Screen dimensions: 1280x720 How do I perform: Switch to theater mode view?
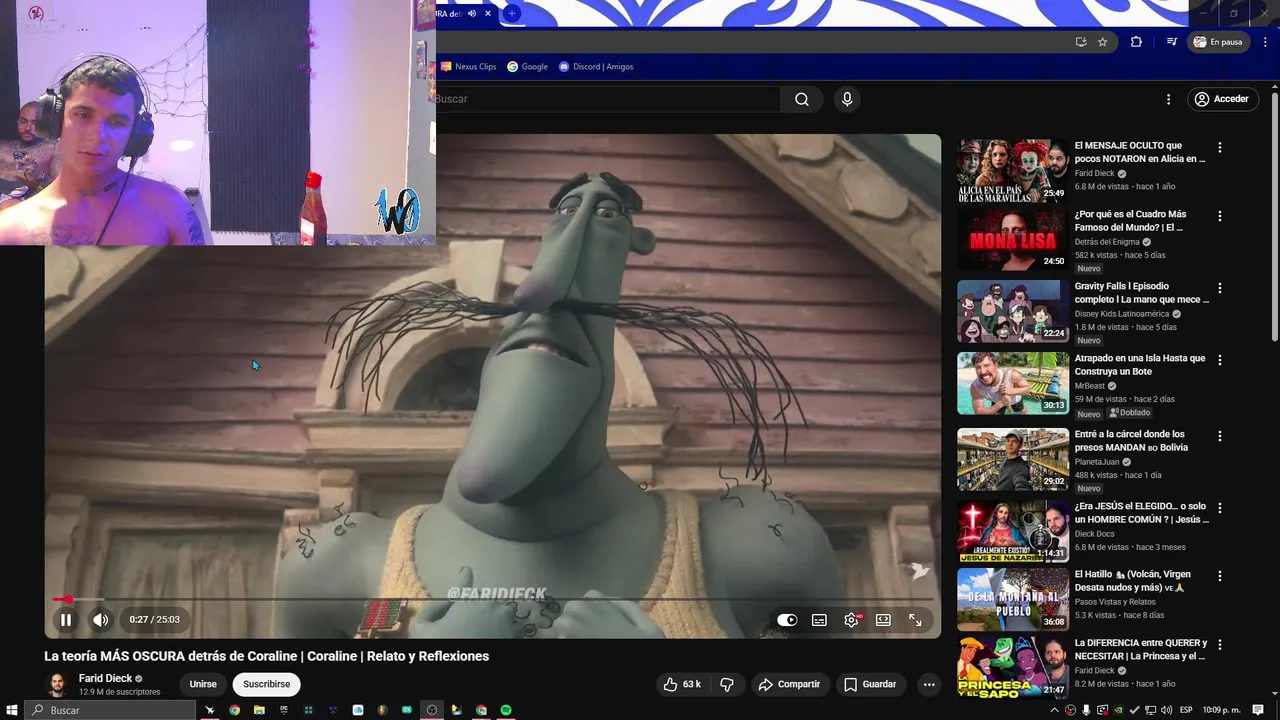click(883, 620)
